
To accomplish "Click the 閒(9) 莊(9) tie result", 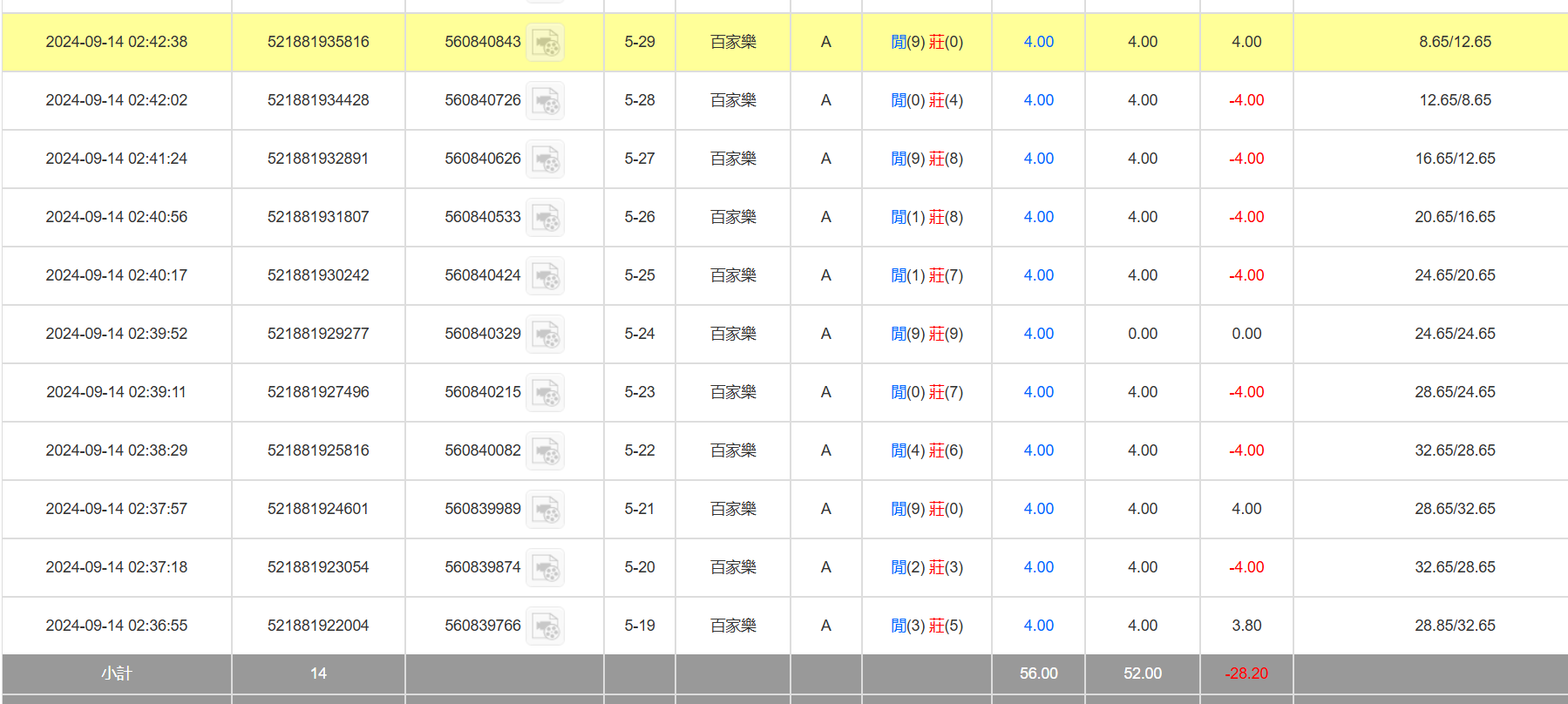I will 927,334.
